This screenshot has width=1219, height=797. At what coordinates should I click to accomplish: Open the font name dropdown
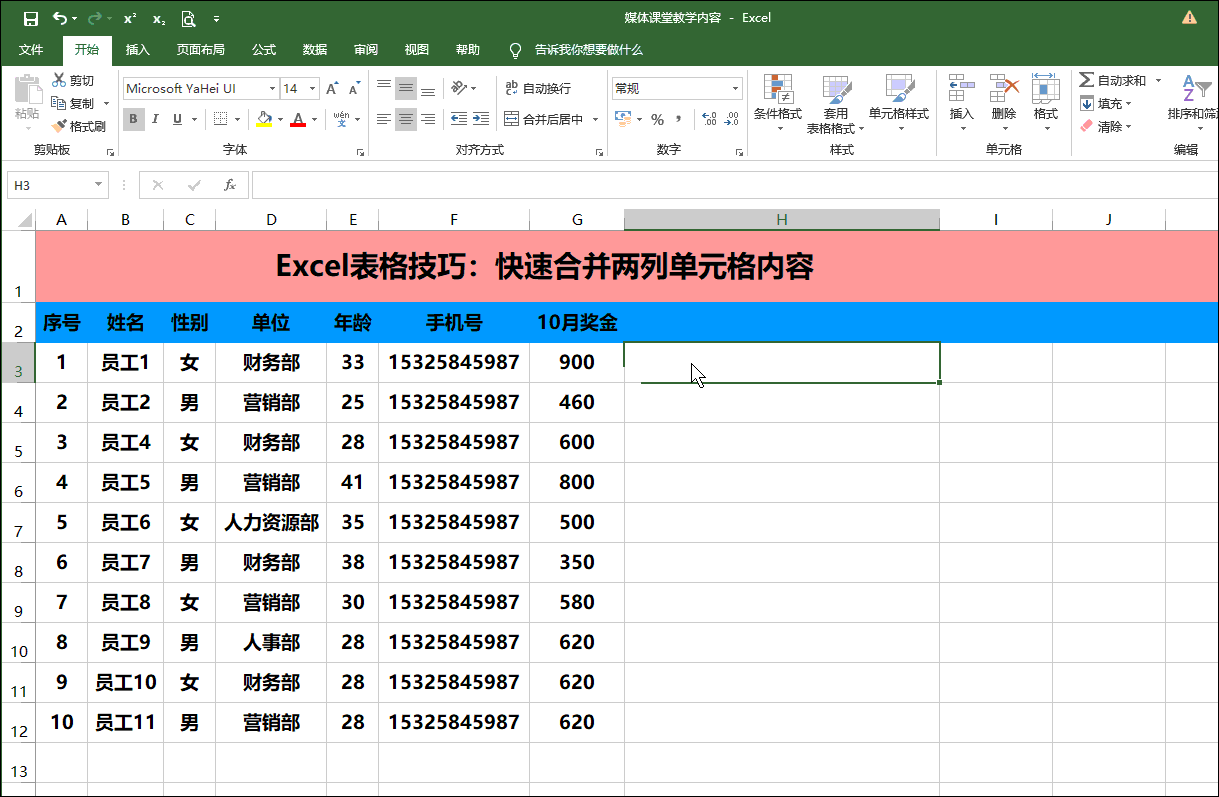pyautogui.click(x=272, y=88)
